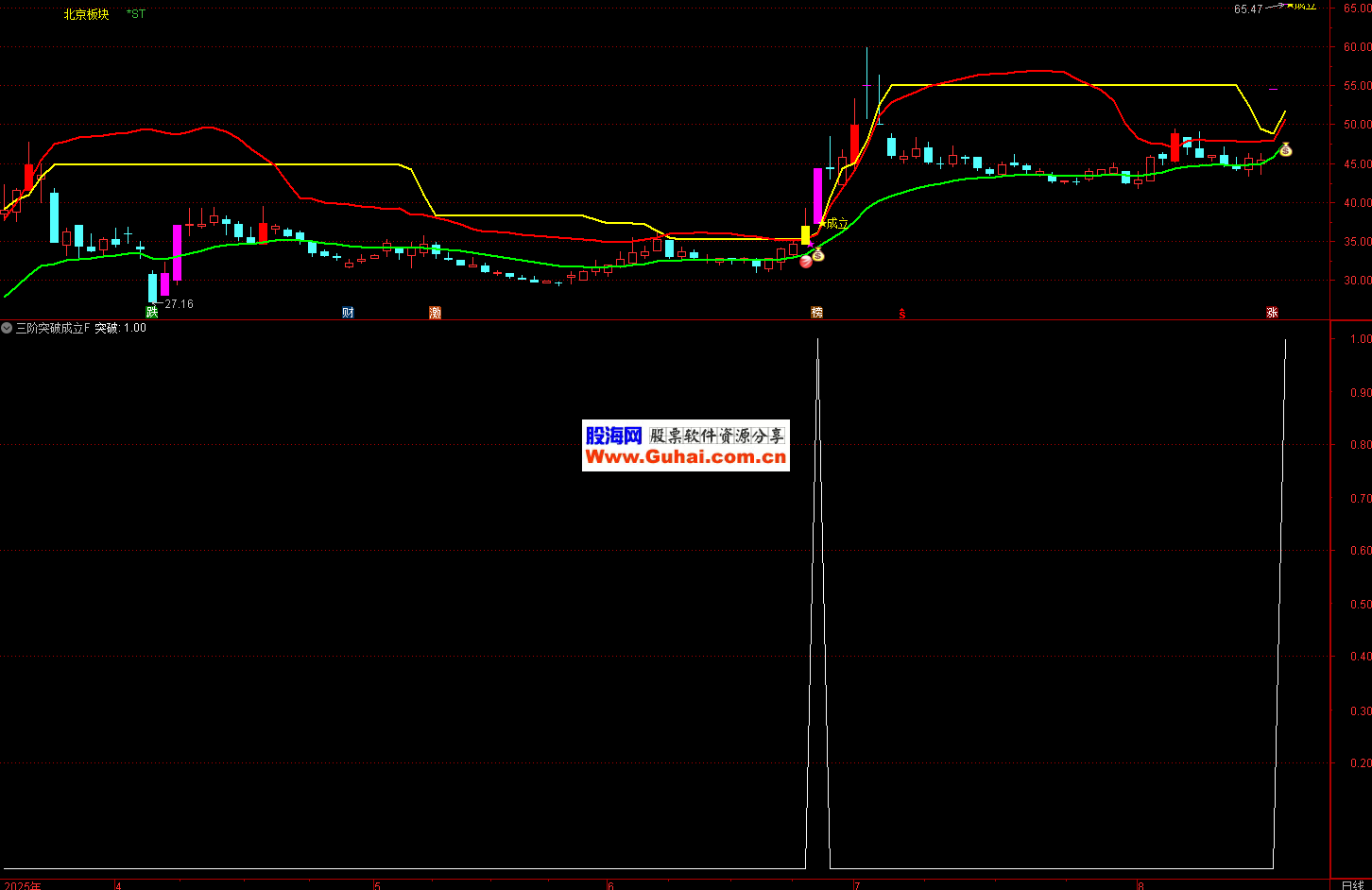This screenshot has width=1372, height=890.
Task: Click month 7 on time axis
Action: pos(857,885)
